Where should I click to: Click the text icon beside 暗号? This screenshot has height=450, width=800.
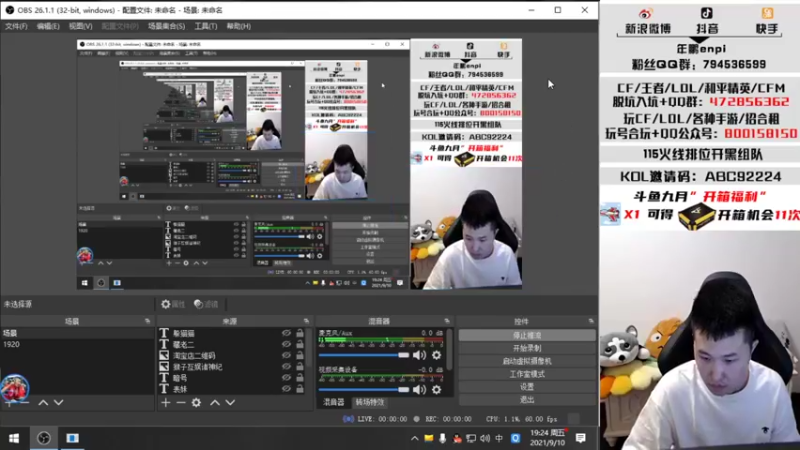click(164, 378)
